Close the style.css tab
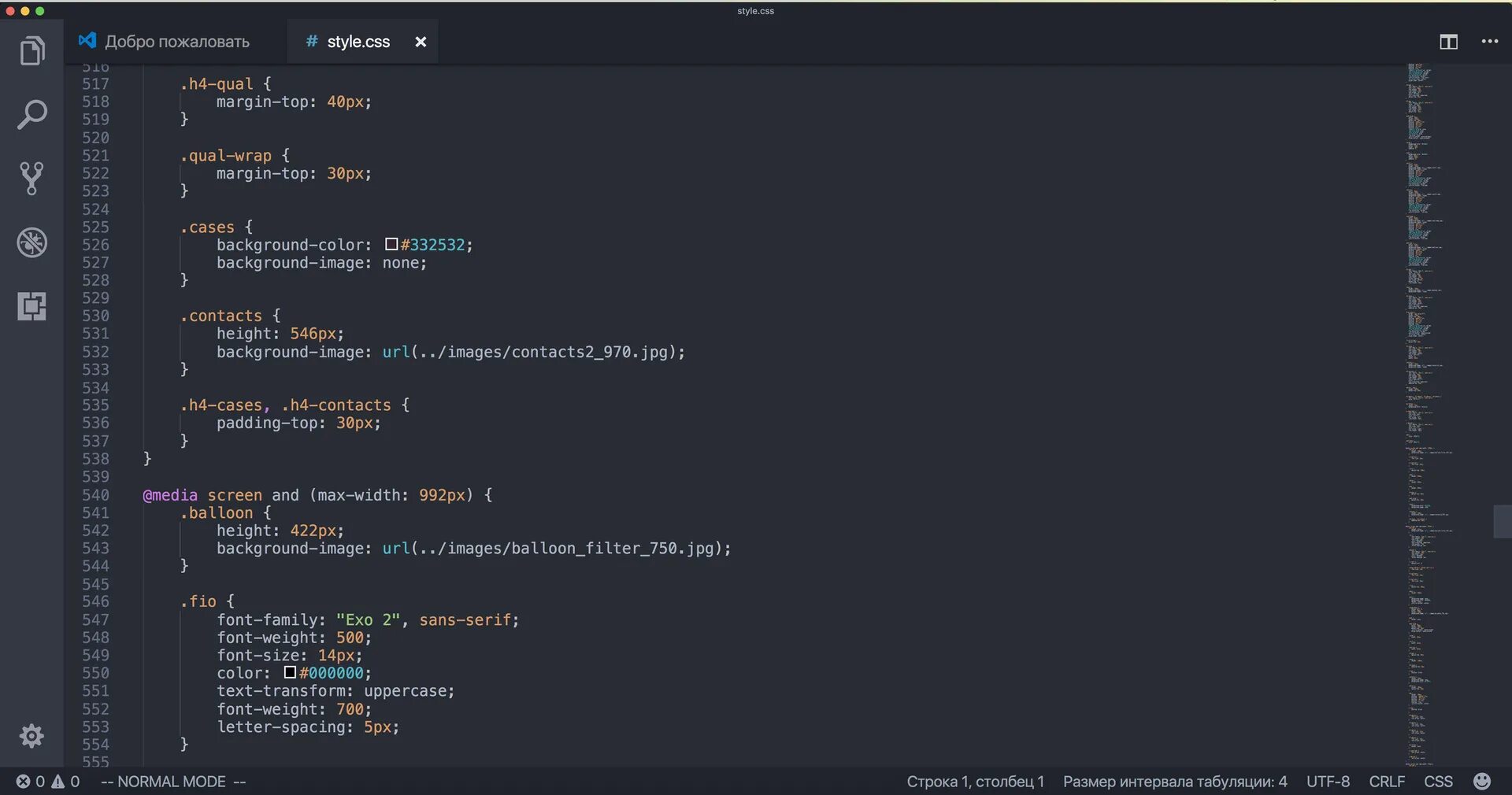This screenshot has height=795, width=1512. coord(421,42)
